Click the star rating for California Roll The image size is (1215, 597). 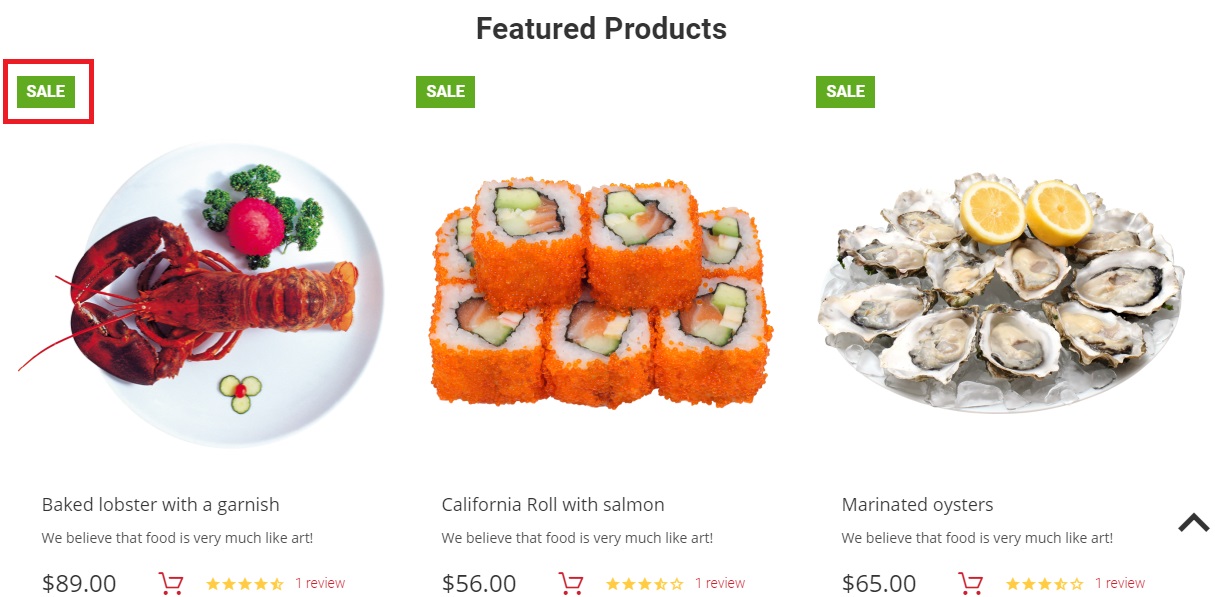pos(645,584)
